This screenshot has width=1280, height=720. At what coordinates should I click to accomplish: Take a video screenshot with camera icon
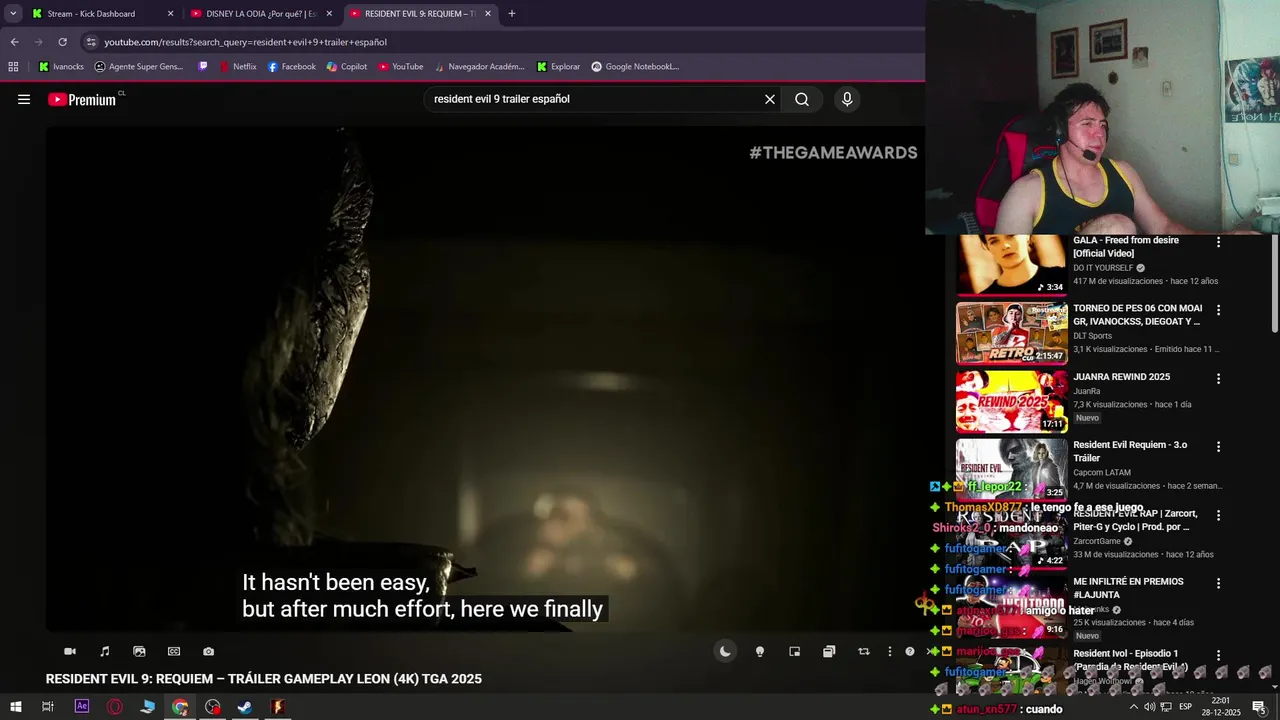[x=208, y=652]
